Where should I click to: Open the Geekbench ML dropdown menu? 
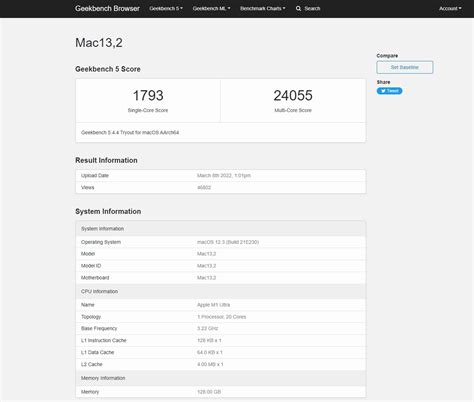coord(211,9)
